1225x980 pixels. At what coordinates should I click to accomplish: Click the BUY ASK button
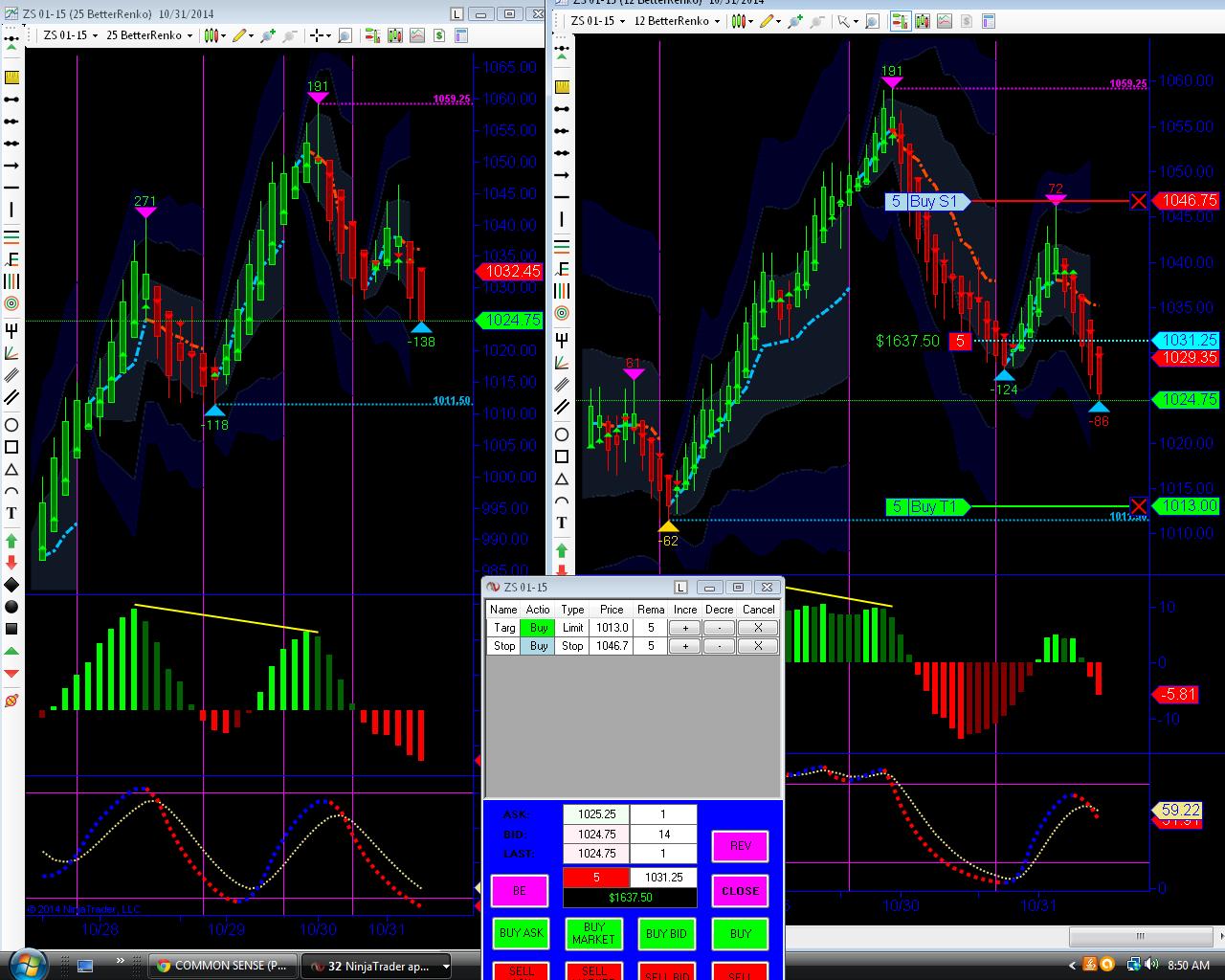521,934
